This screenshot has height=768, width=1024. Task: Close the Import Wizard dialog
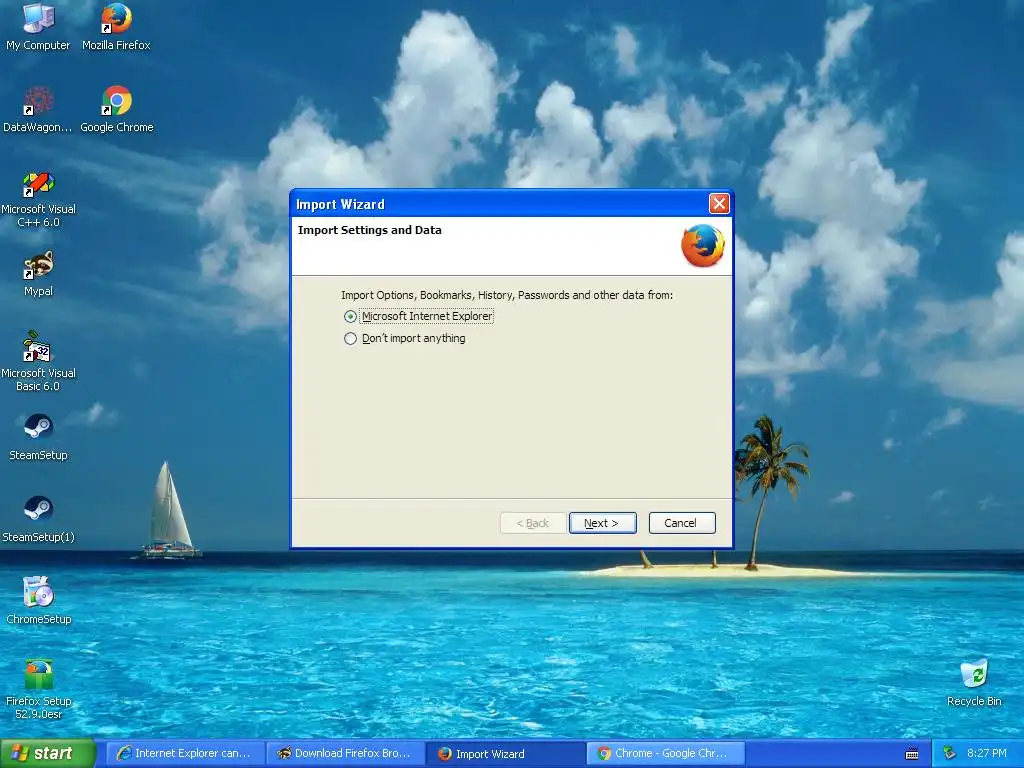point(719,204)
